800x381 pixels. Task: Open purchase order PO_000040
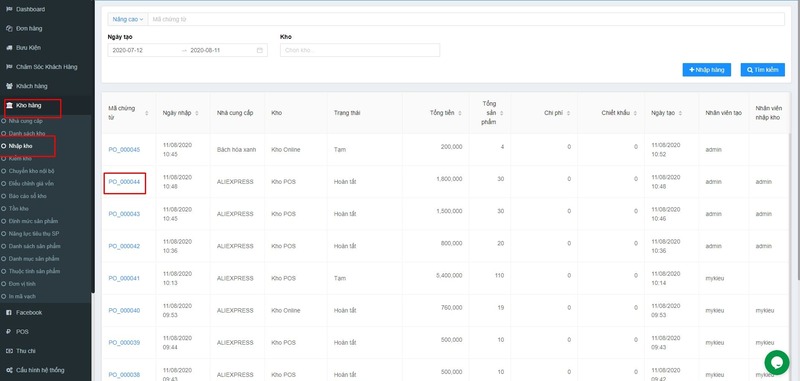click(x=124, y=310)
